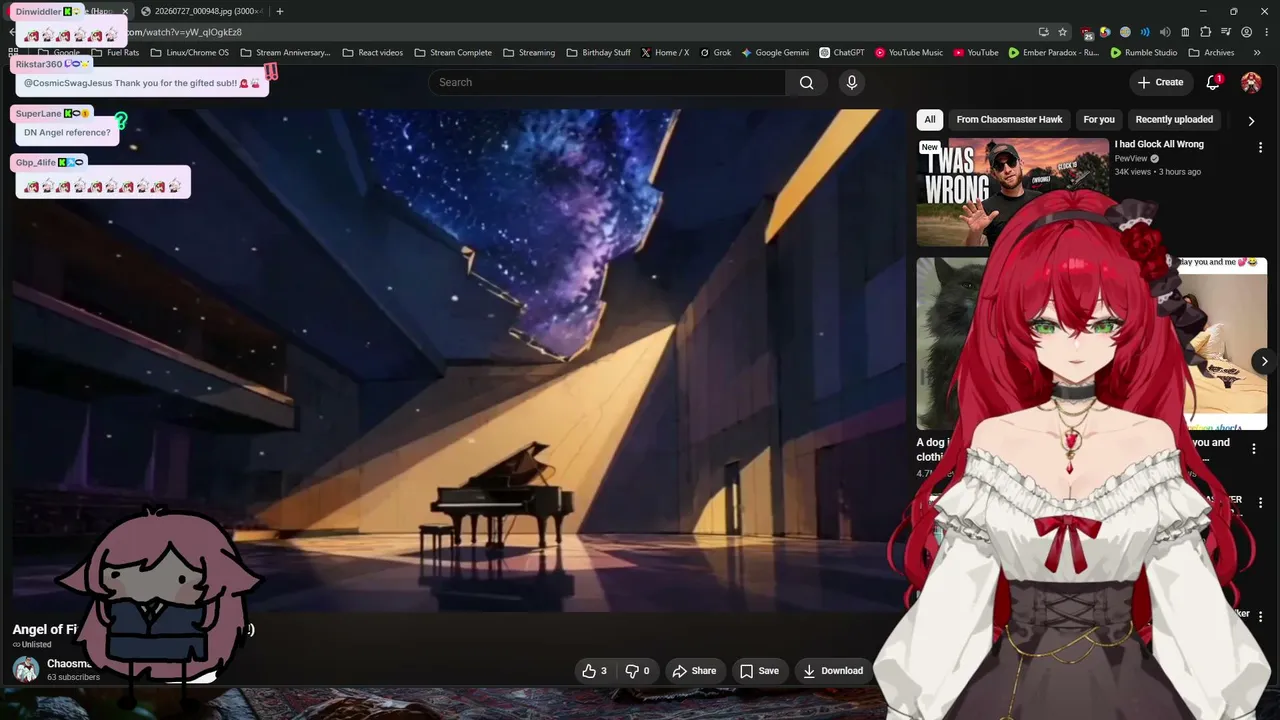Click the Create button
1280x720 pixels.
[x=1161, y=83]
